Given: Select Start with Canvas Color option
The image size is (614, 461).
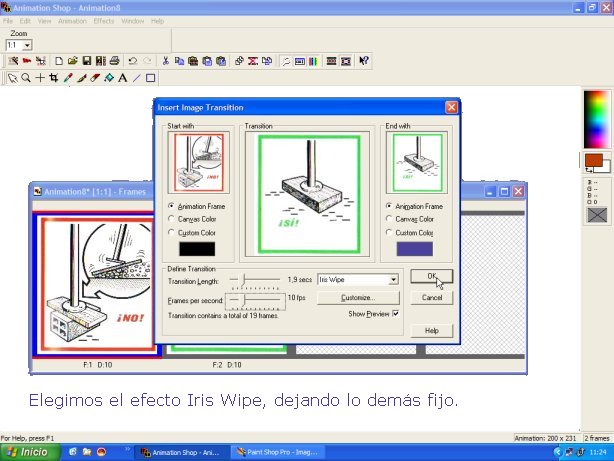Looking at the screenshot, I should 171,219.
